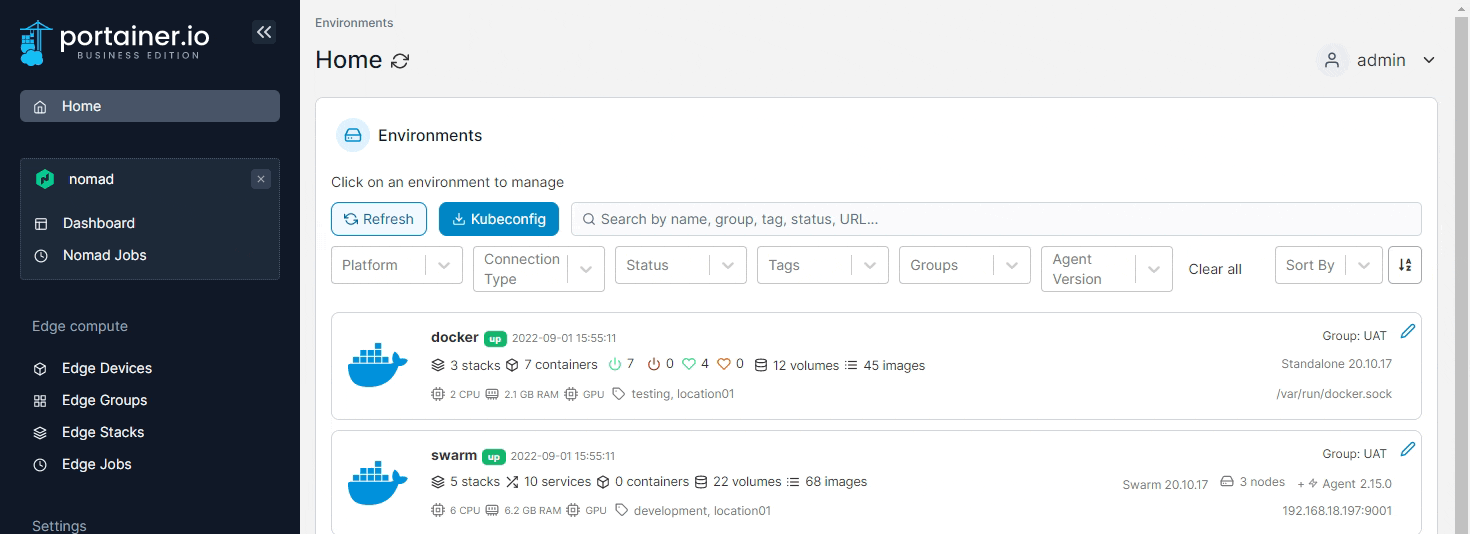Open the Sort By dropdown

(x=1329, y=265)
